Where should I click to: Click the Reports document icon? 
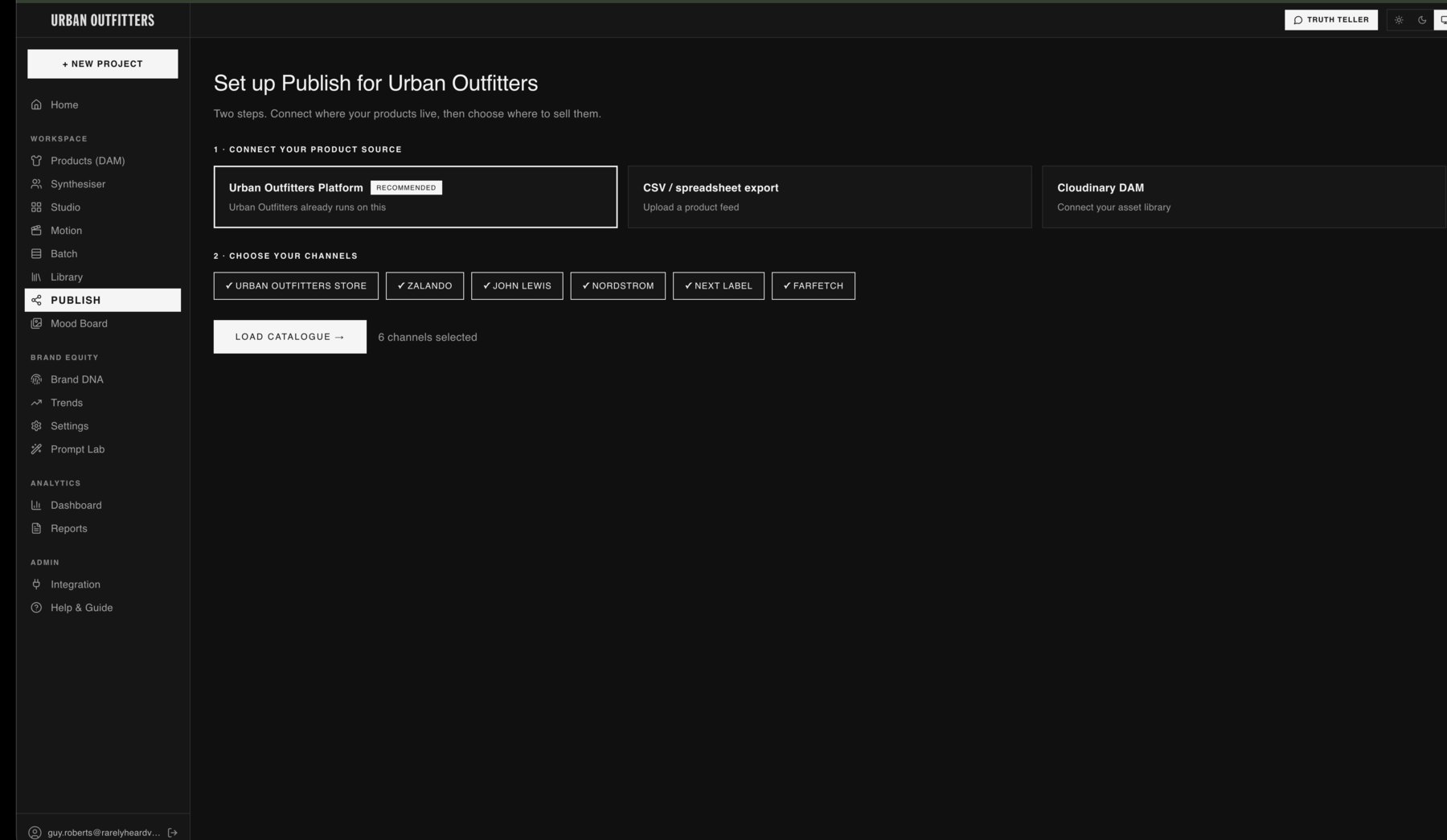[36, 528]
